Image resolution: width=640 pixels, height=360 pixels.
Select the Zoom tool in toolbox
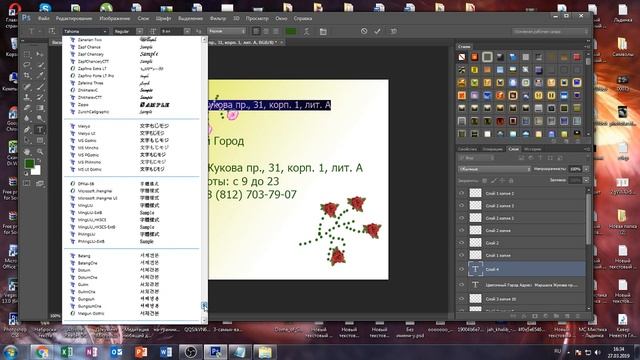[40, 151]
